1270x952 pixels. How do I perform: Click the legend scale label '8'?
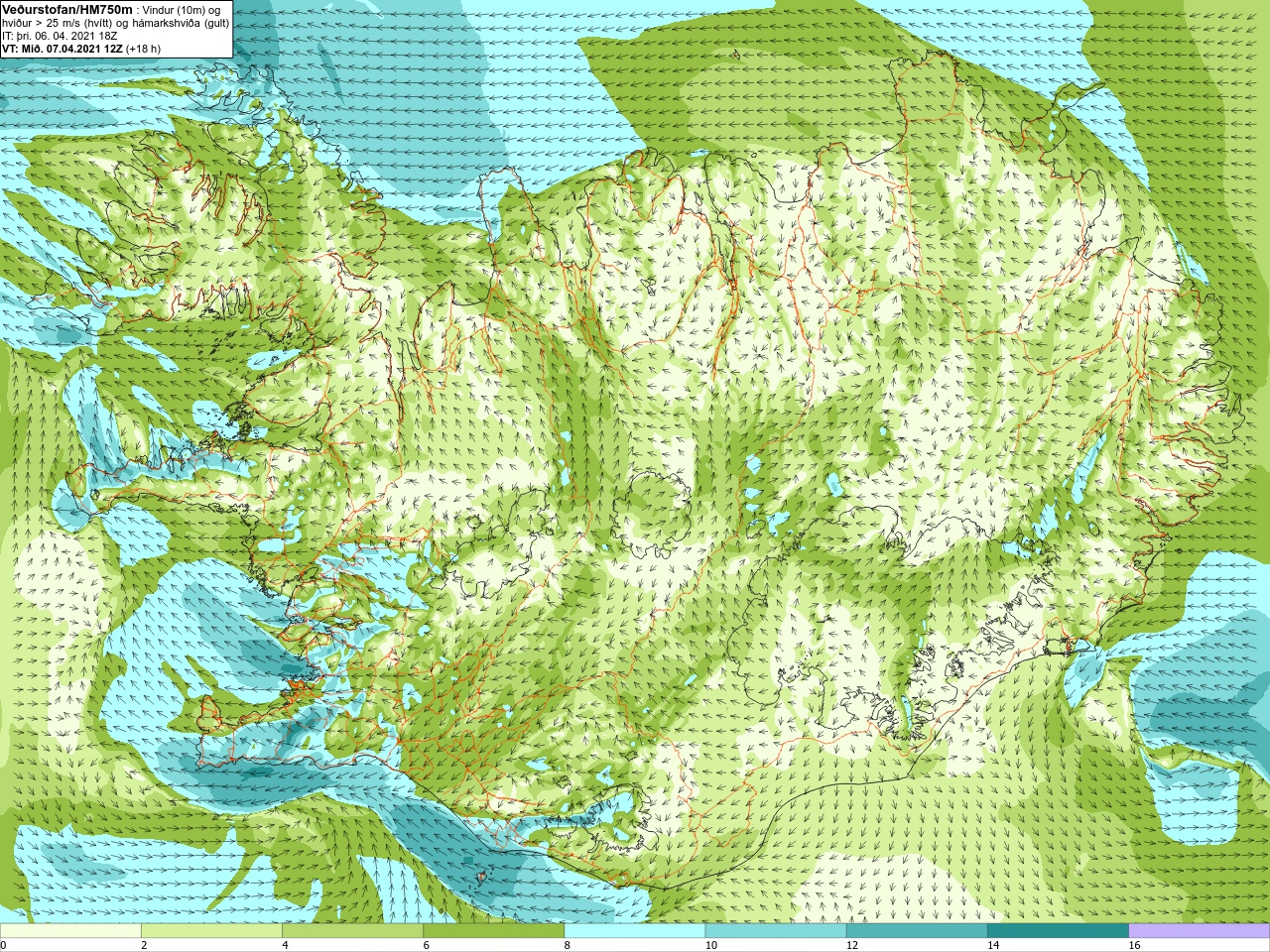click(568, 945)
